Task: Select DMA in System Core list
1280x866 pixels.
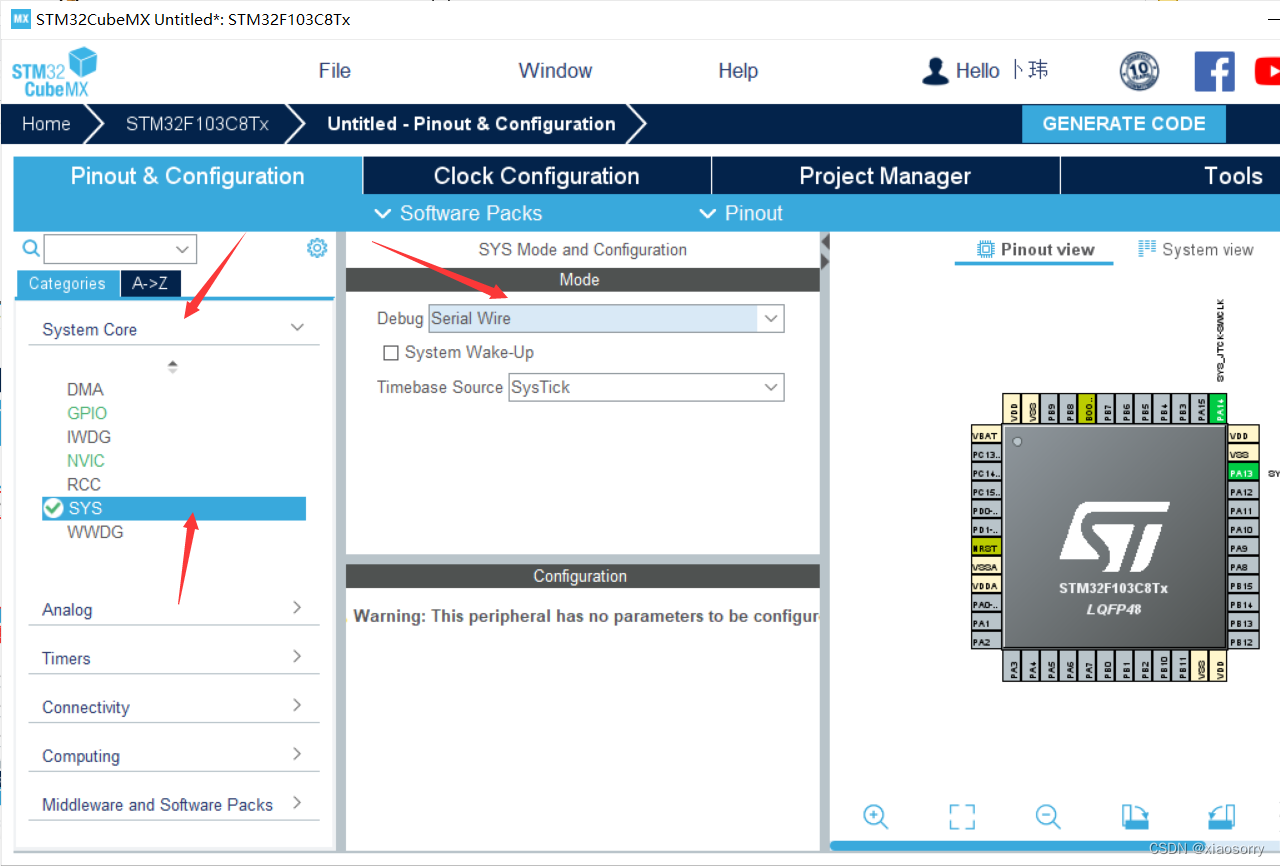Action: click(x=85, y=389)
